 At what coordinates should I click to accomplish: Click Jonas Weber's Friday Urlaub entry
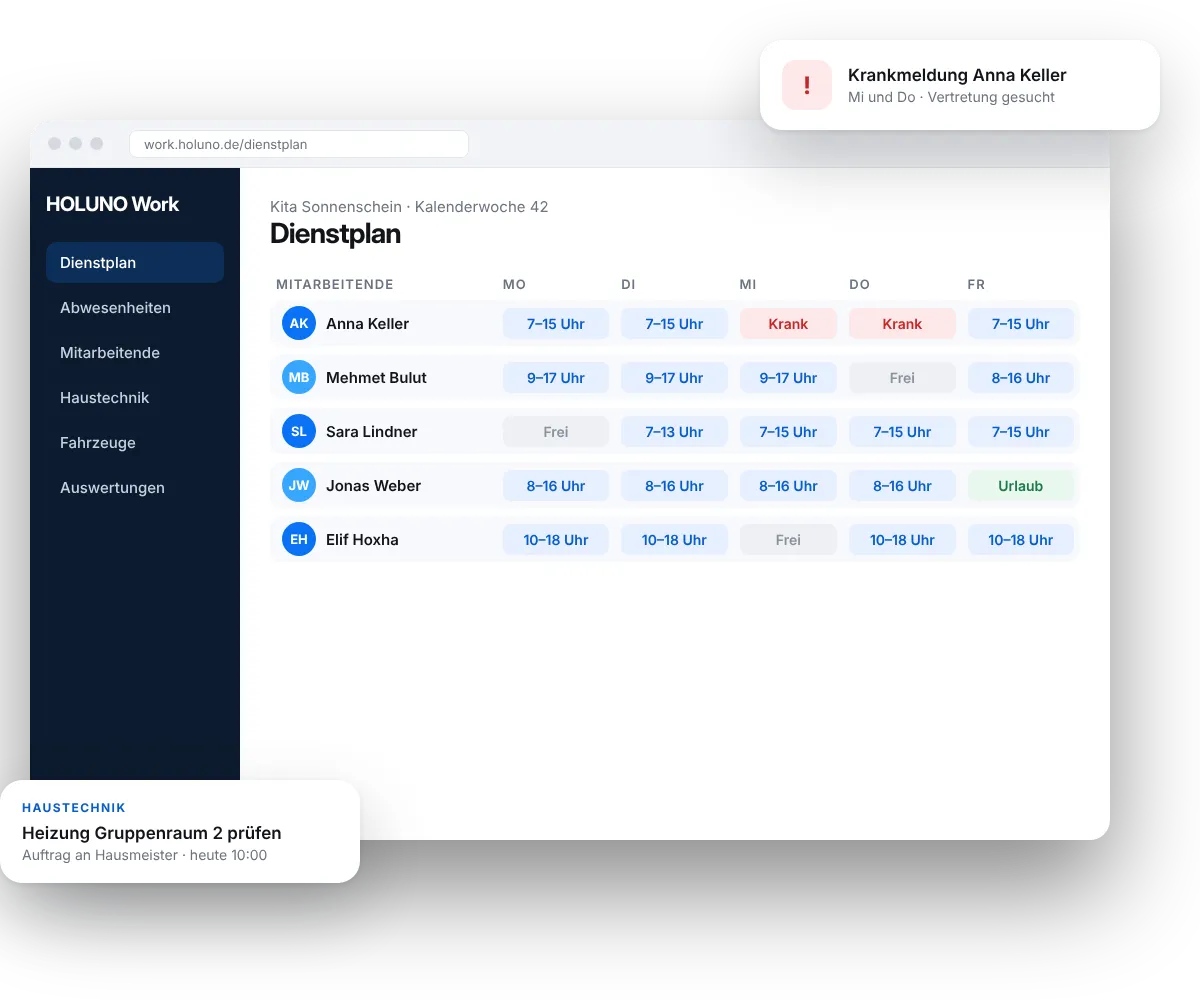pyautogui.click(x=1021, y=486)
